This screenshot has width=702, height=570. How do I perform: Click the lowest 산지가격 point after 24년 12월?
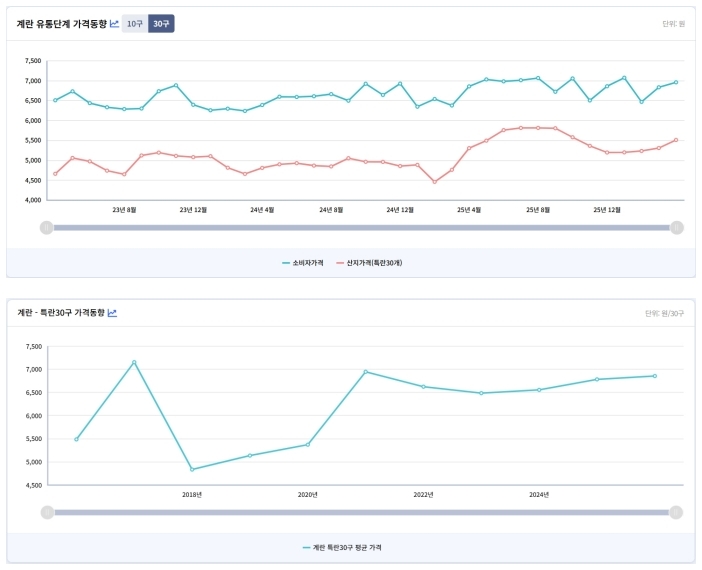click(434, 182)
